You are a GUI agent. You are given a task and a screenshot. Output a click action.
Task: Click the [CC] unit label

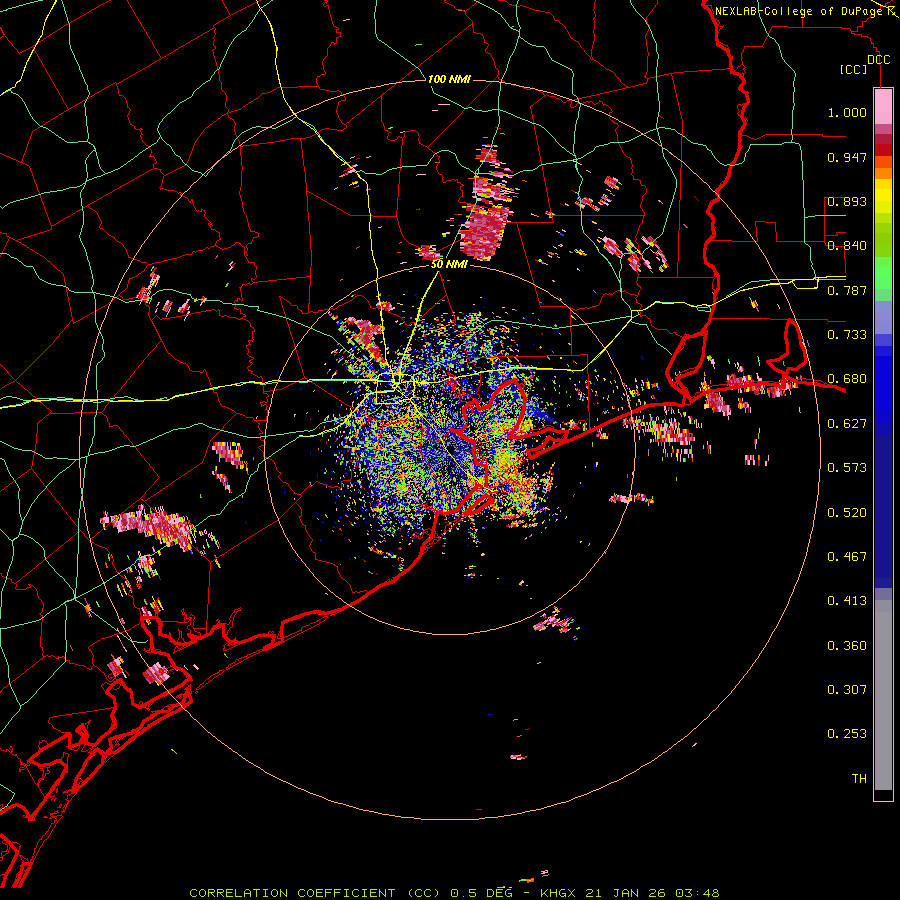click(x=853, y=69)
